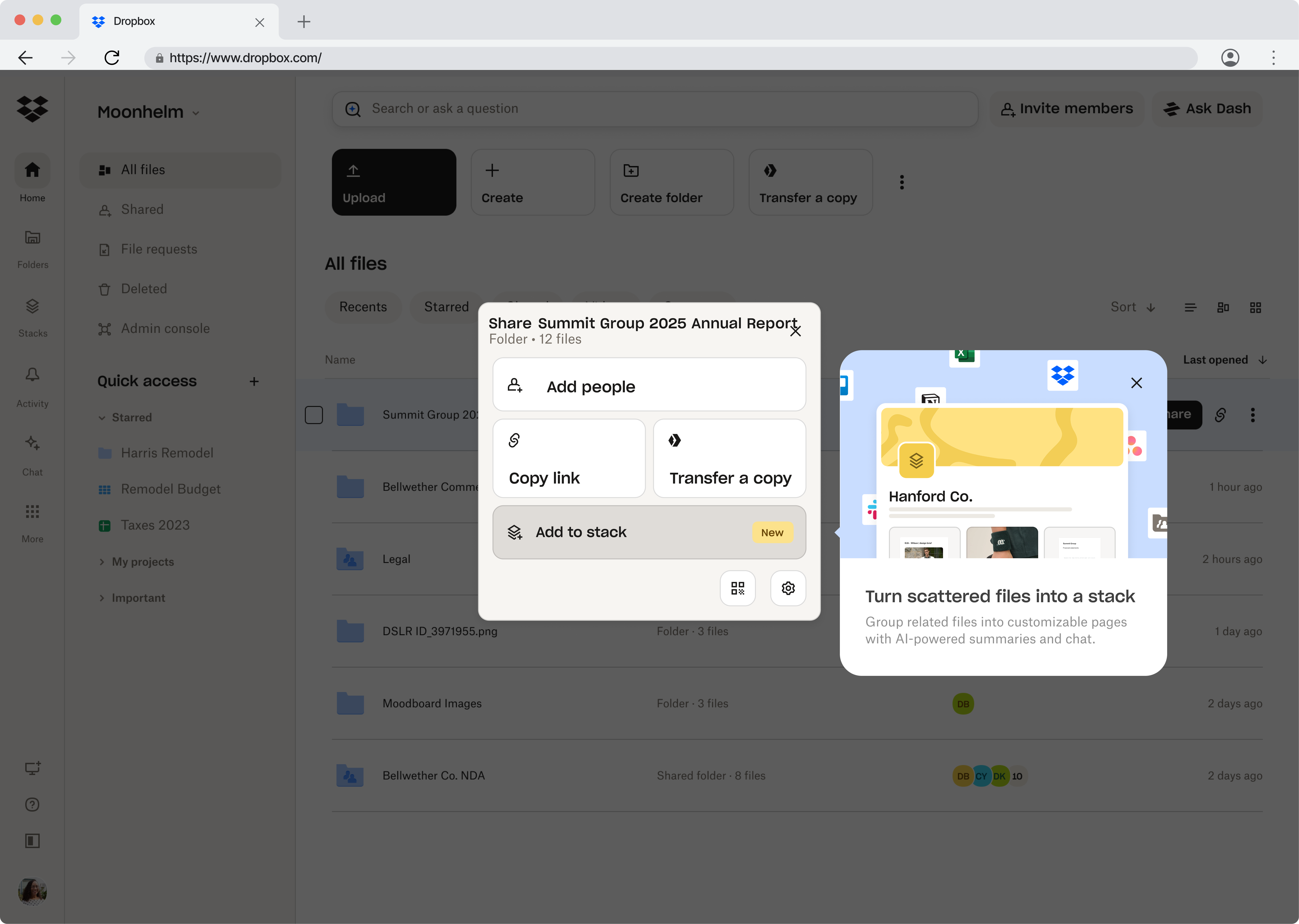Add item to Quick access with plus
This screenshot has width=1299, height=924.
254,382
